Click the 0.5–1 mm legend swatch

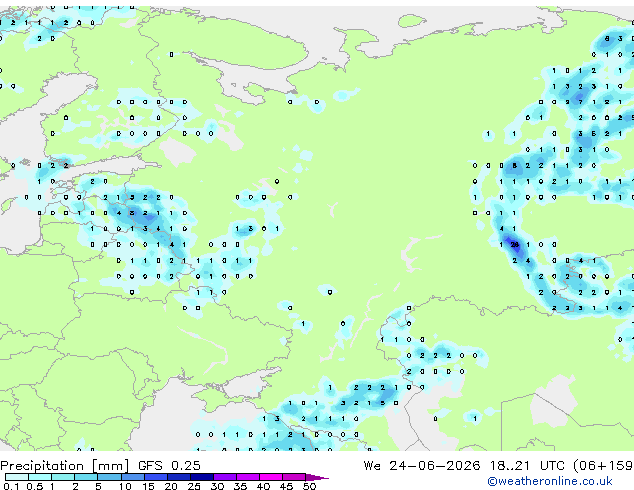(40, 477)
